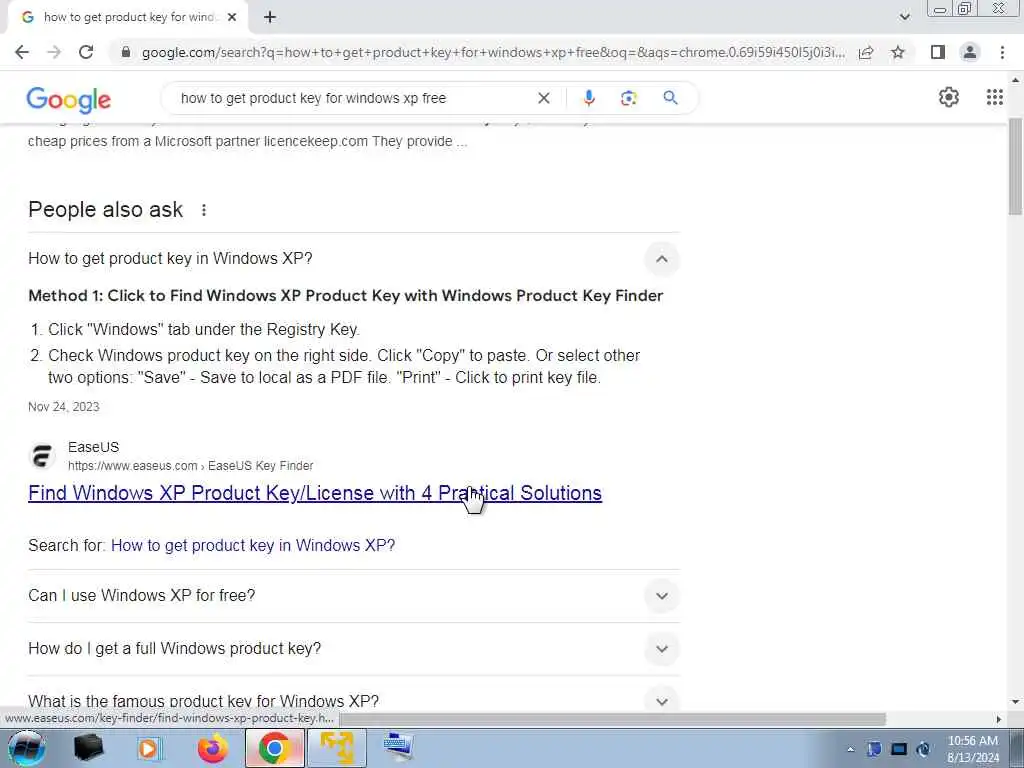
Task: Close the current search tab
Action: (232, 18)
